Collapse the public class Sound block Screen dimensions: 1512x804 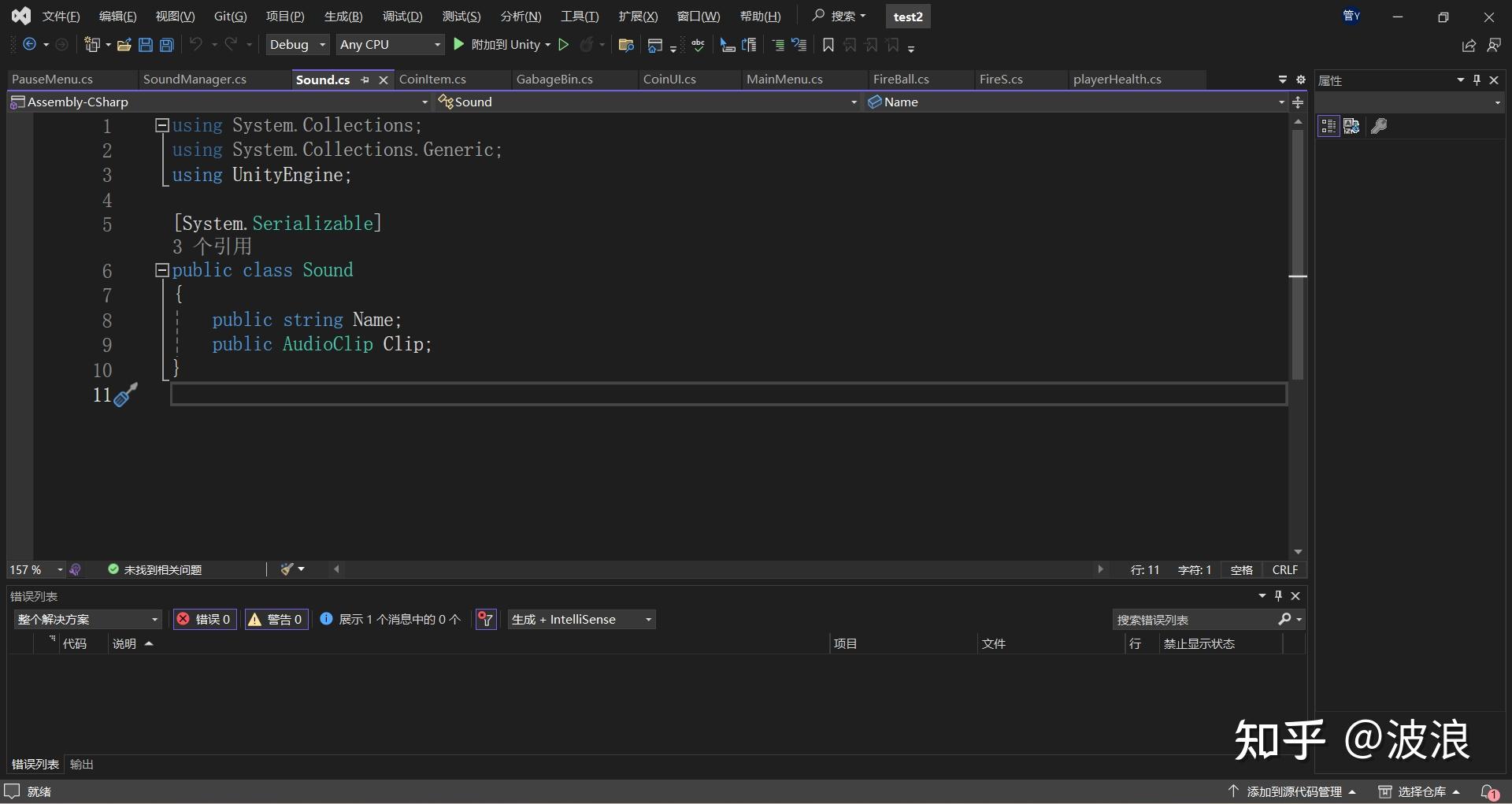click(162, 270)
